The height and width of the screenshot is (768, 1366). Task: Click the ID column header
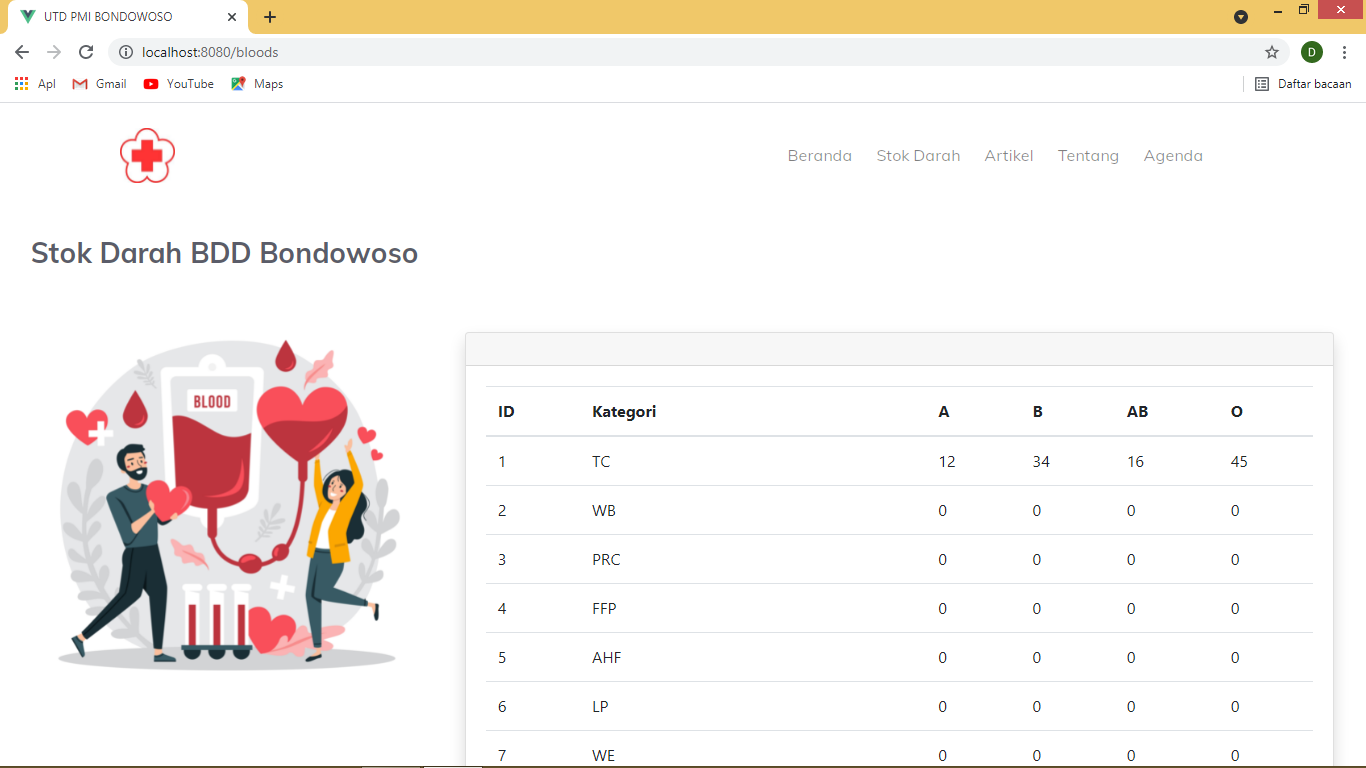(x=506, y=412)
